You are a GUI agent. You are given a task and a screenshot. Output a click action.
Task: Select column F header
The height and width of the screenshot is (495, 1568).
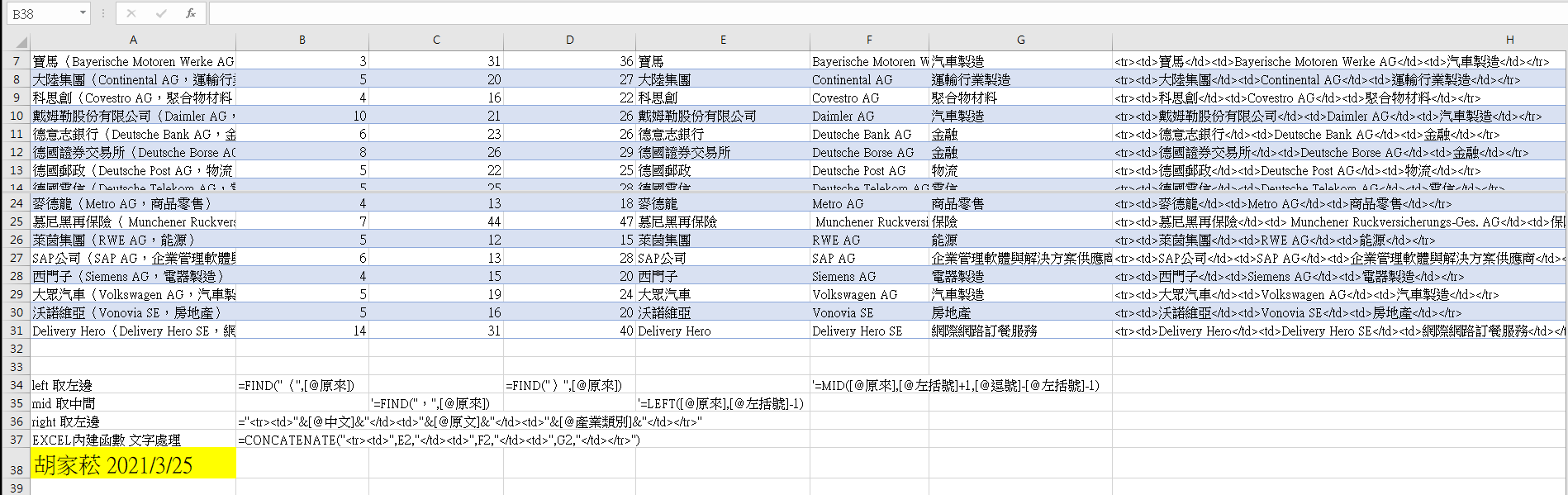click(x=869, y=40)
